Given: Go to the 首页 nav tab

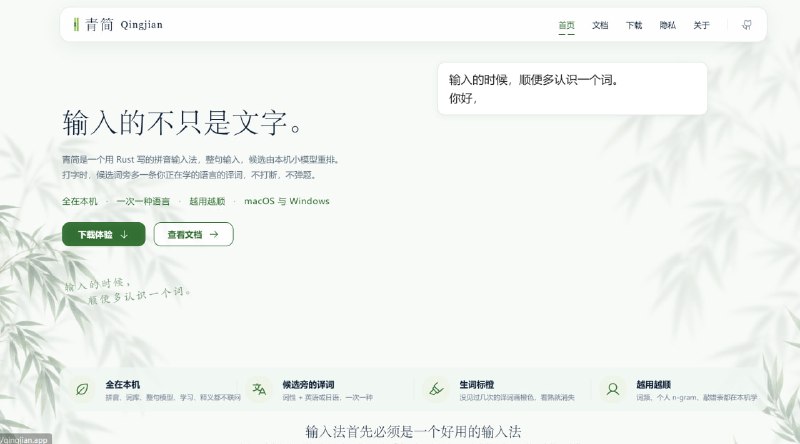Looking at the screenshot, I should pyautogui.click(x=566, y=25).
